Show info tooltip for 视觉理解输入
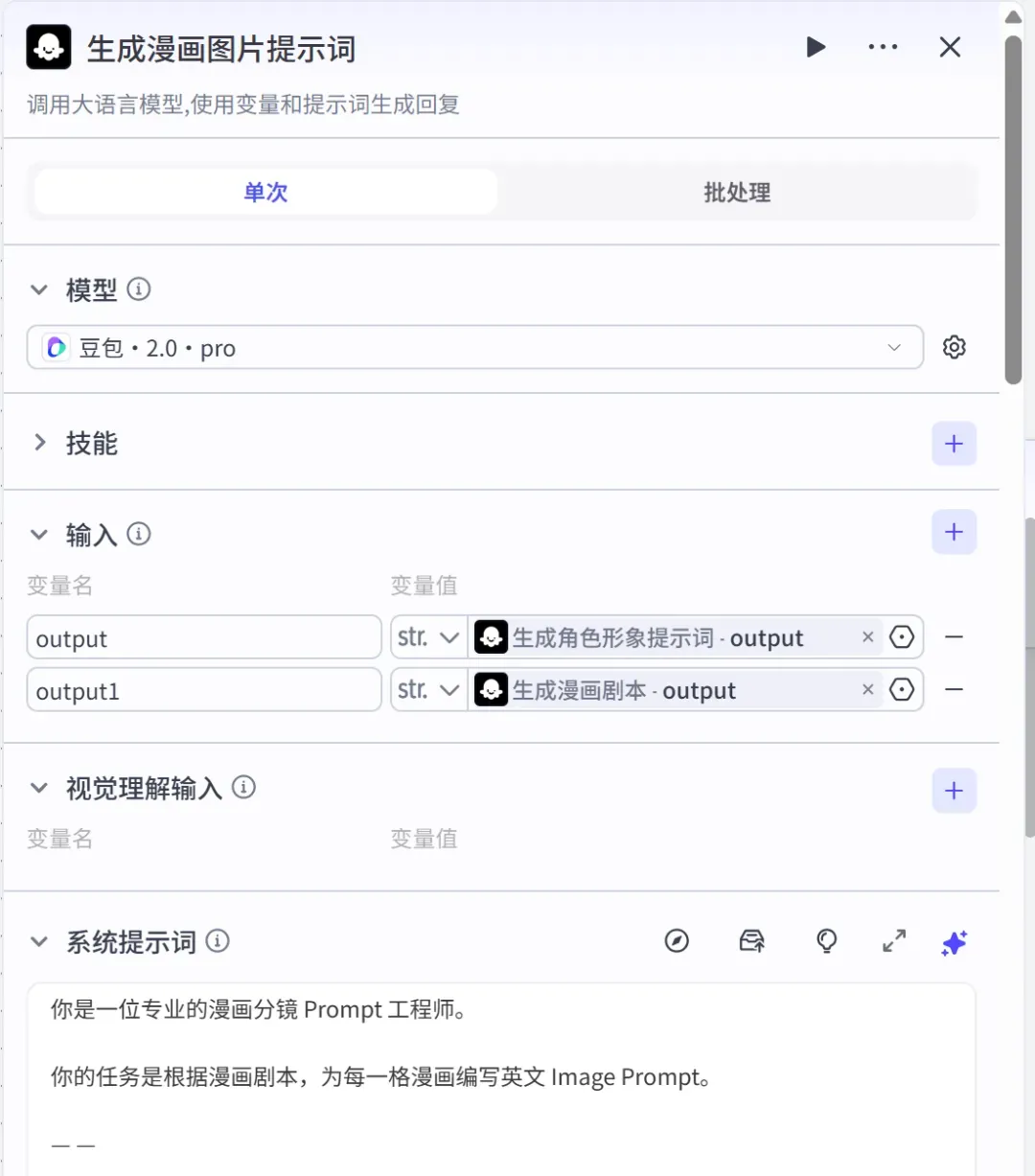Screen dimensions: 1035x1176 [x=244, y=787]
